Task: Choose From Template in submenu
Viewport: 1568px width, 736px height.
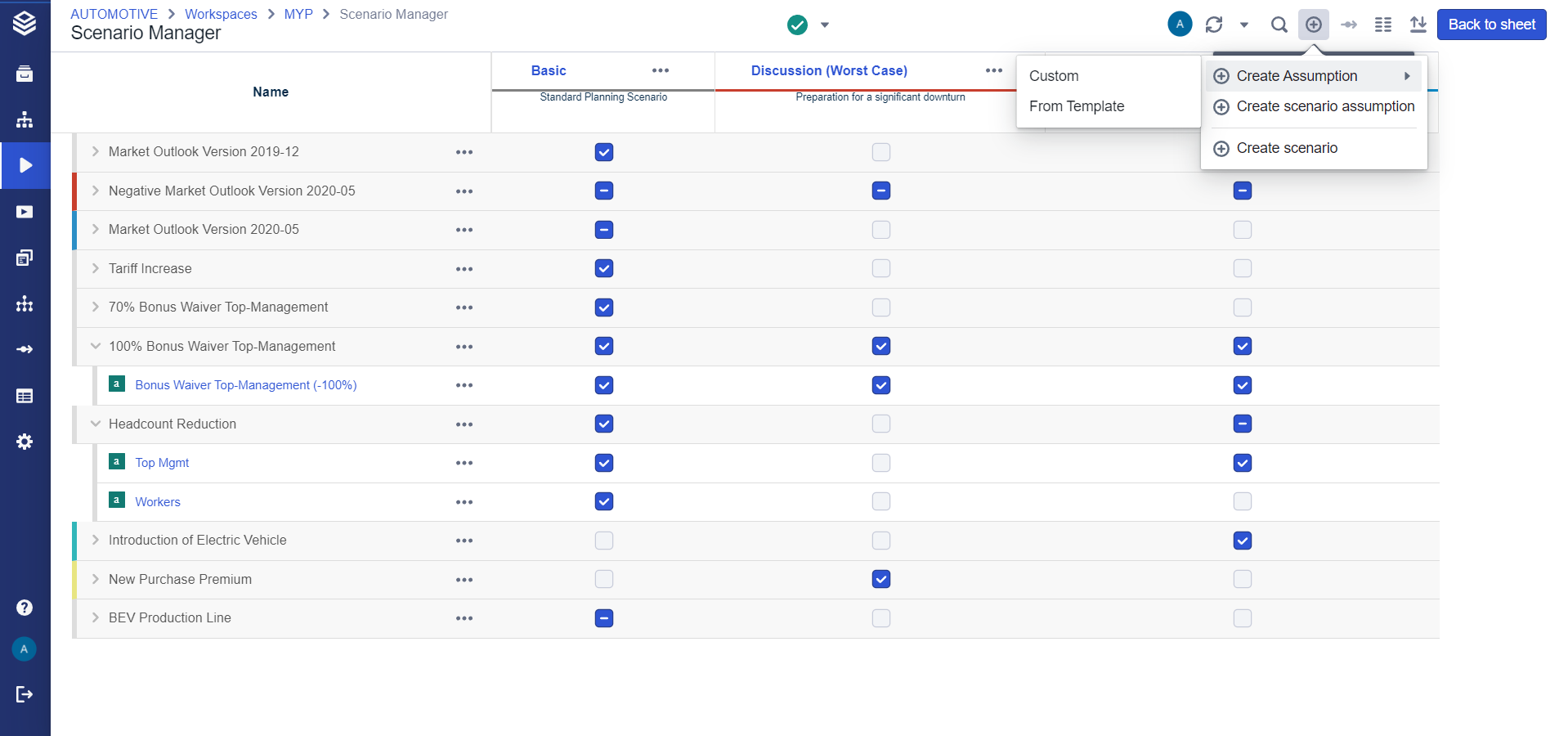Action: pos(1077,106)
